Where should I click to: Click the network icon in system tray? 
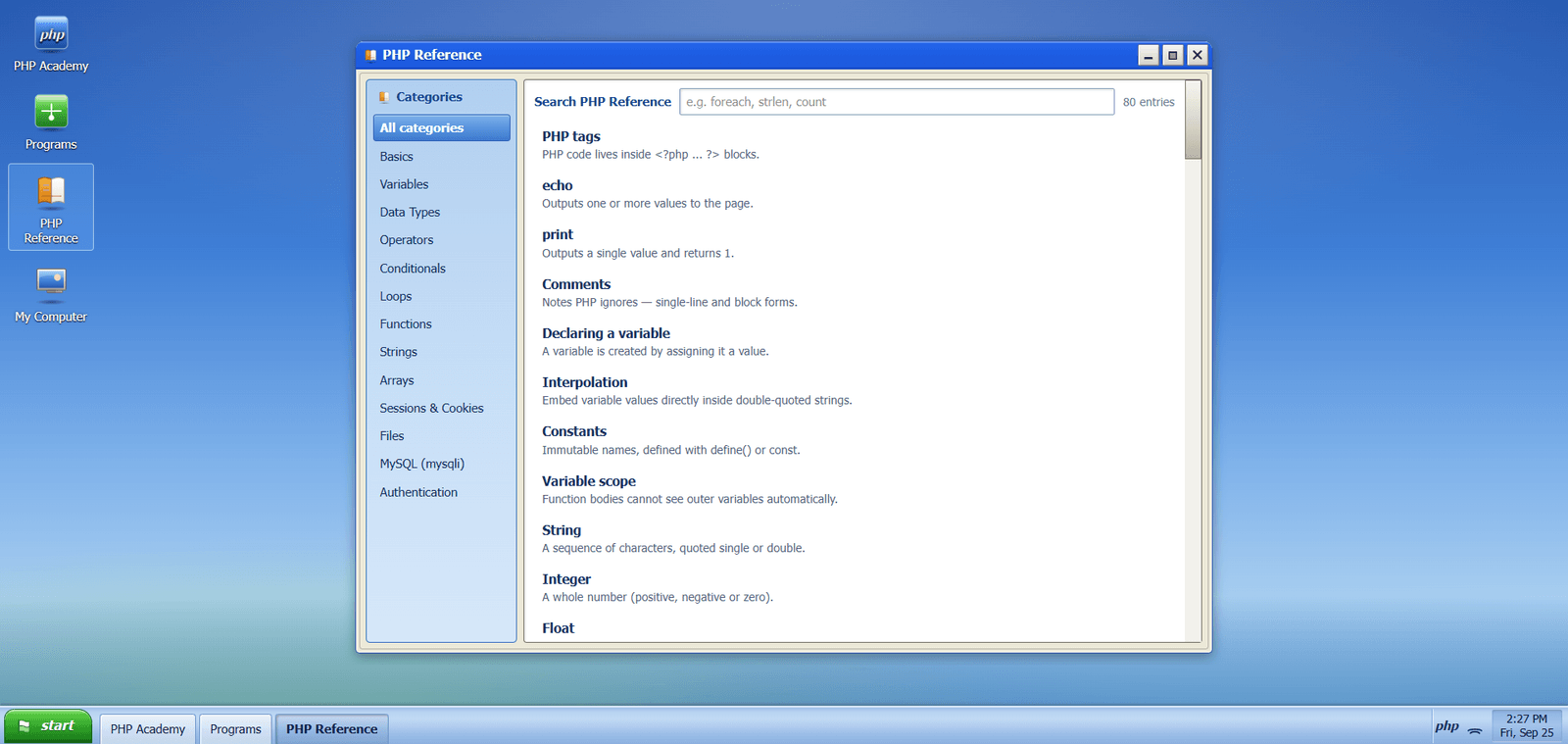(1475, 729)
